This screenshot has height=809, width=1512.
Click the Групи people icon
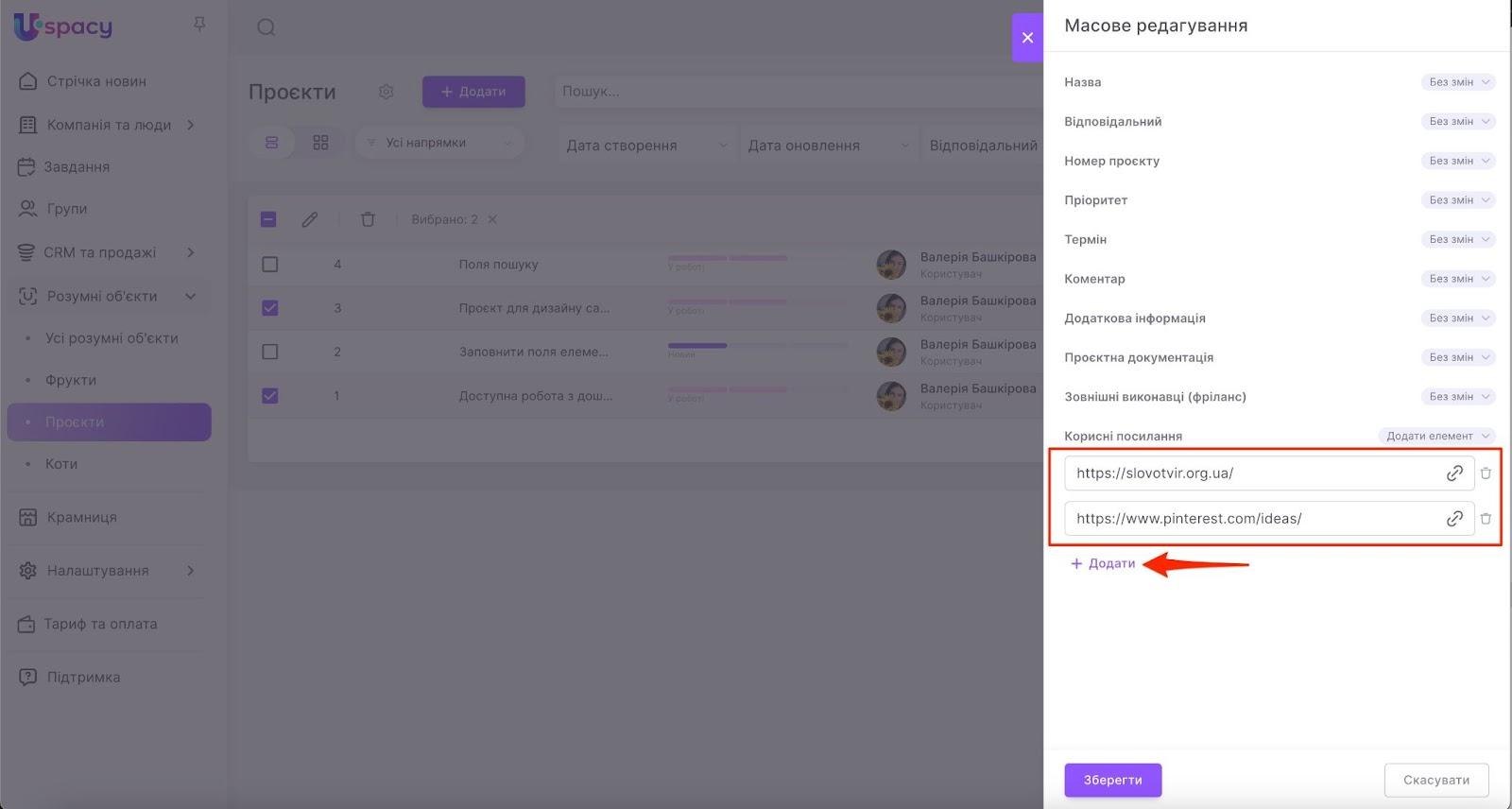pos(27,209)
